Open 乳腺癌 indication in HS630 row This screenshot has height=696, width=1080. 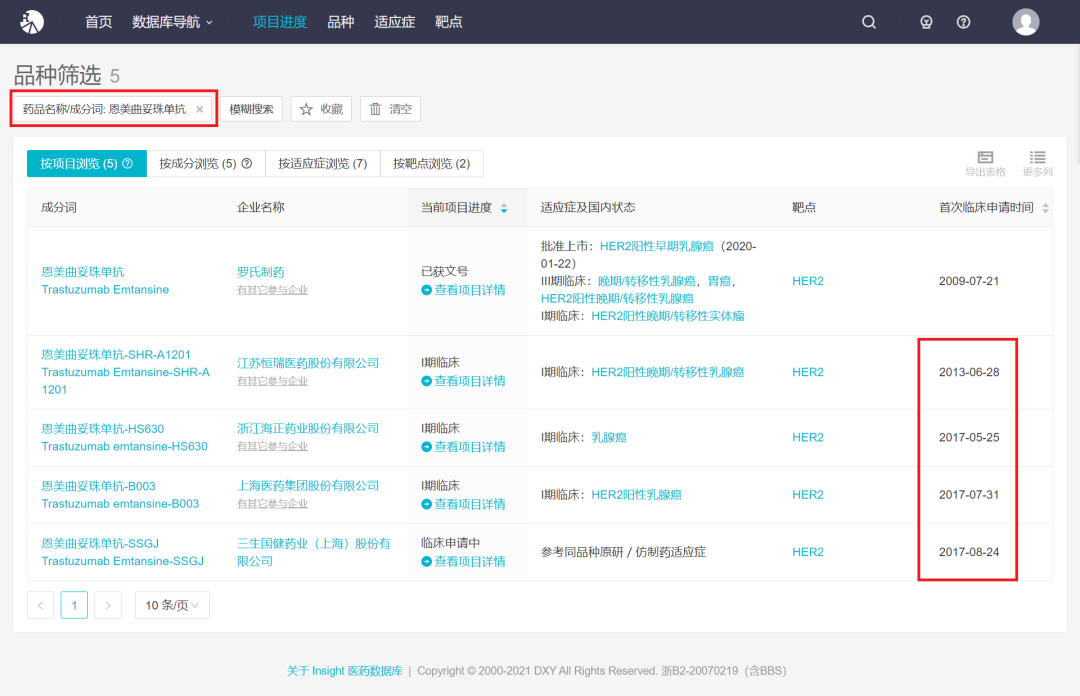[x=609, y=438]
